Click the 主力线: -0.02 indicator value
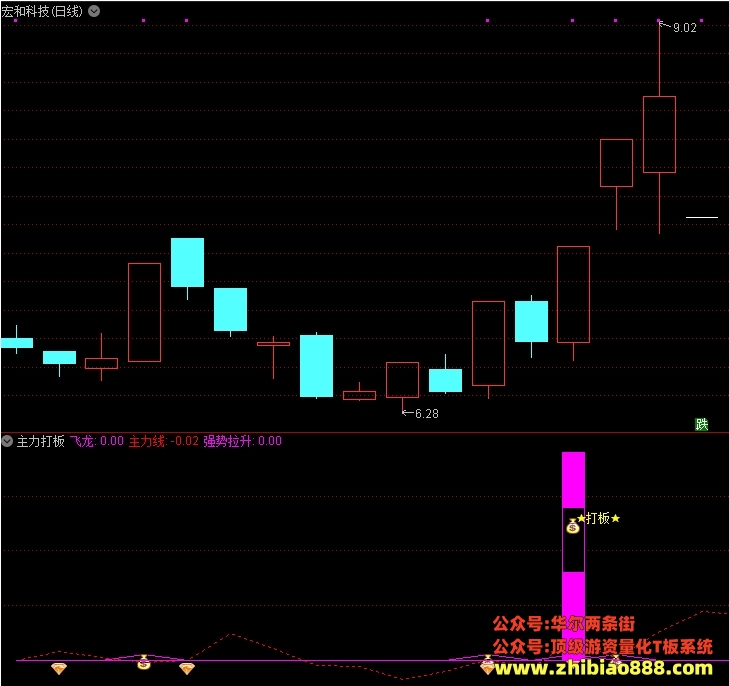Screen dimensions: 729x686 [164, 441]
